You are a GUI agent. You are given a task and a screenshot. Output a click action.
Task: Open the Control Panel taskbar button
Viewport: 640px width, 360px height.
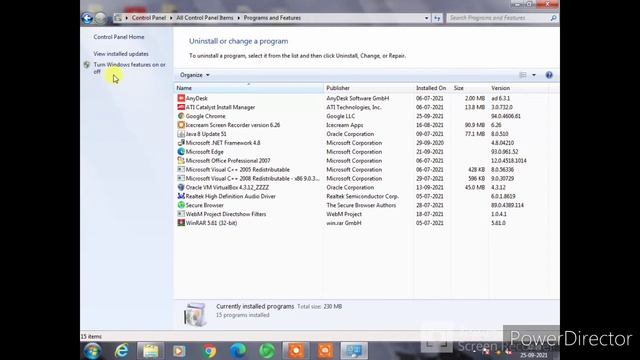(354, 351)
